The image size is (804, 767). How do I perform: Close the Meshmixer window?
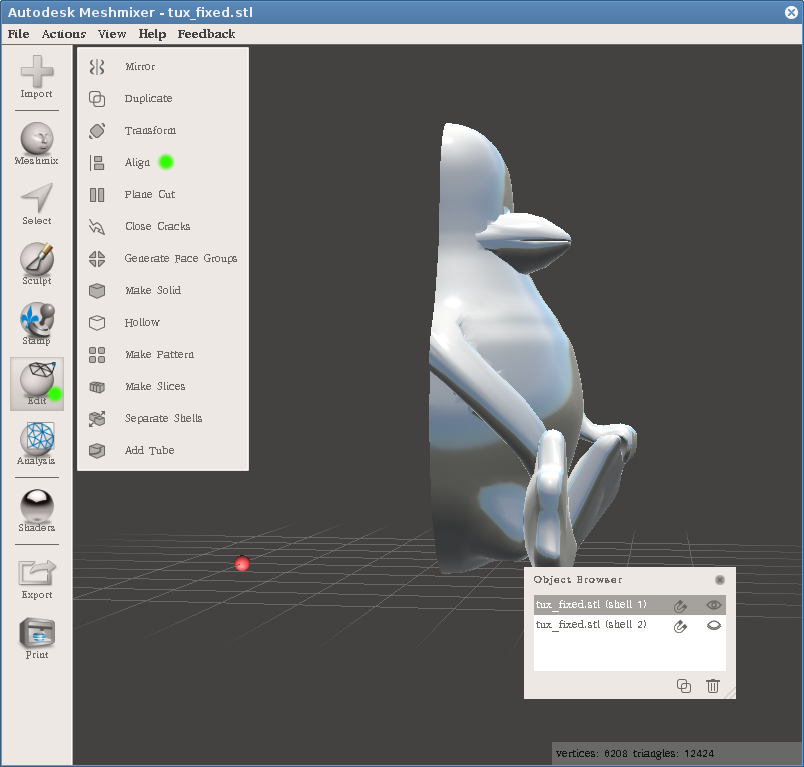click(791, 12)
